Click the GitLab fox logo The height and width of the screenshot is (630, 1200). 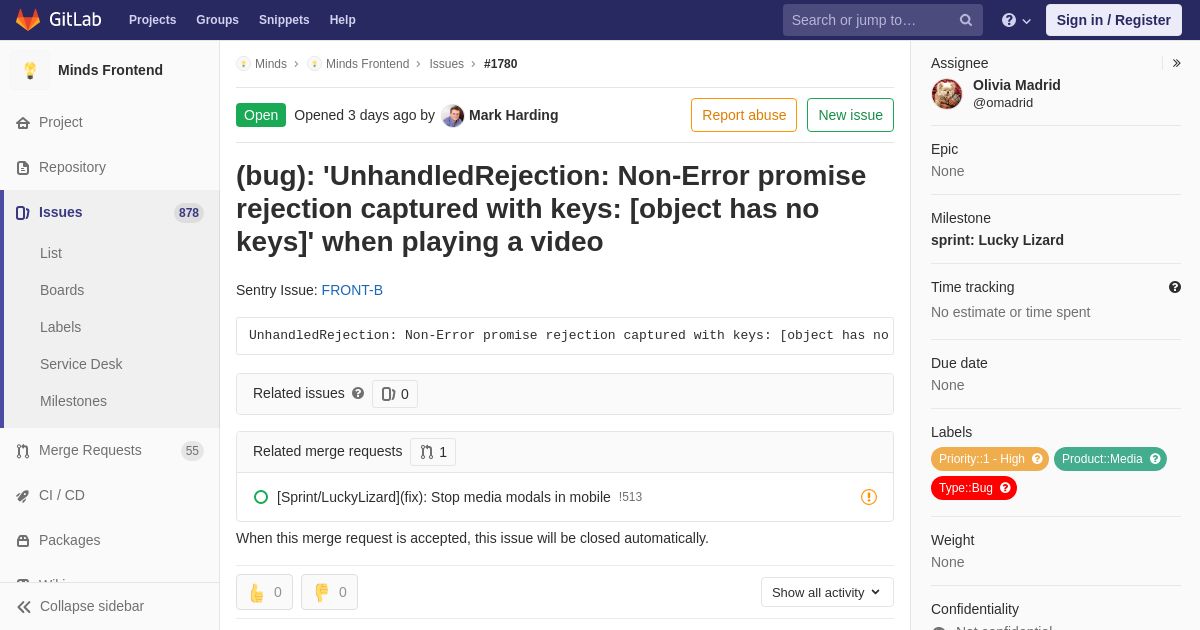coord(28,20)
